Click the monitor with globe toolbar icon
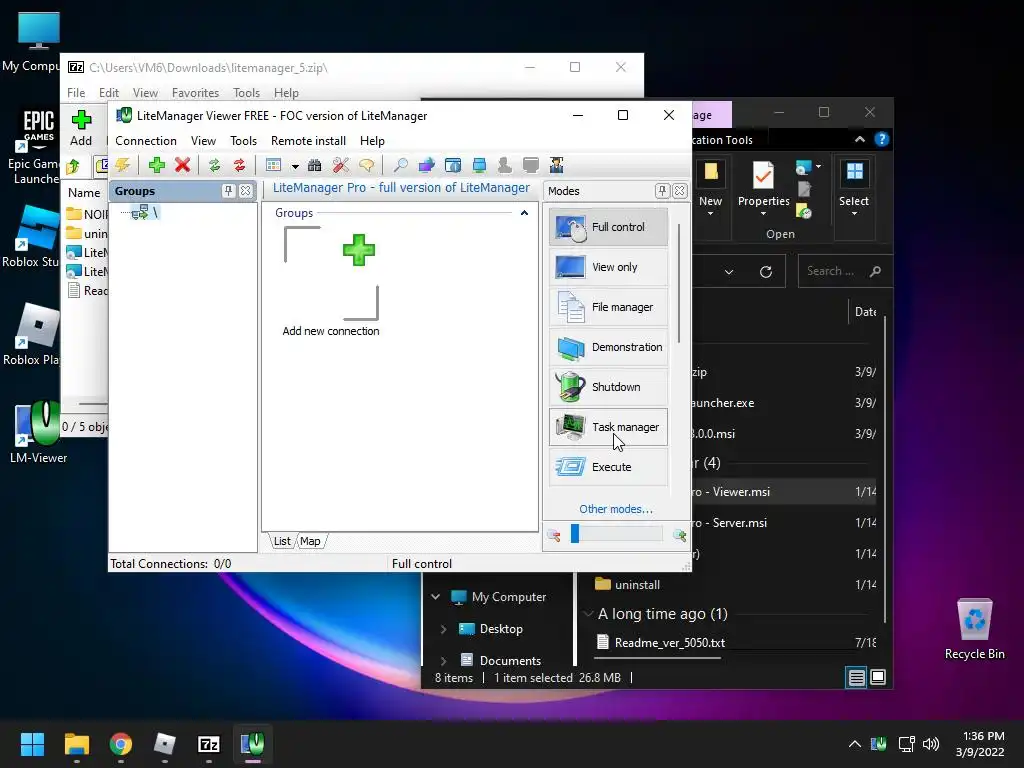 [x=426, y=165]
